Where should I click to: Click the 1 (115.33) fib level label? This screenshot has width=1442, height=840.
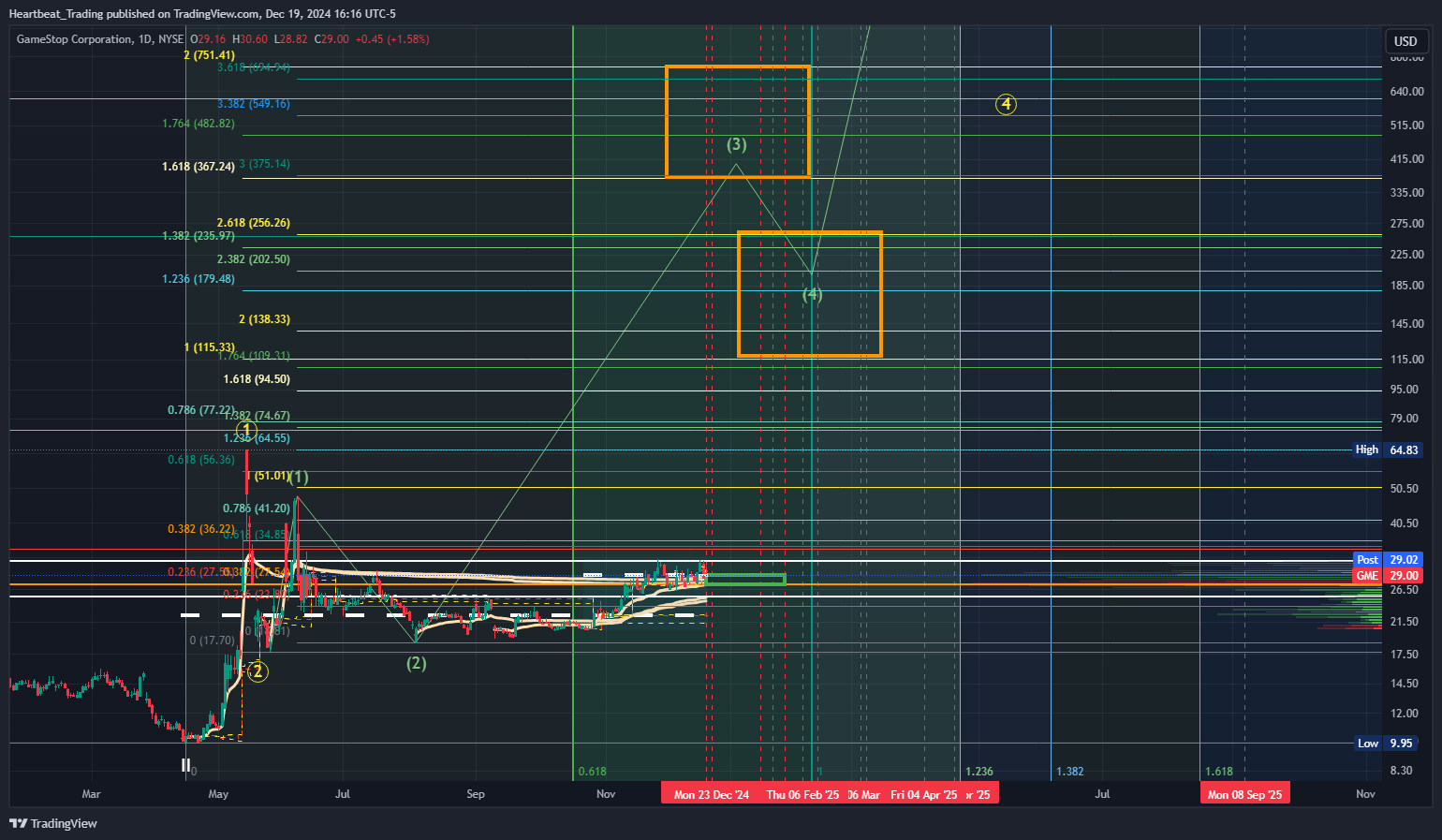pyautogui.click(x=209, y=347)
